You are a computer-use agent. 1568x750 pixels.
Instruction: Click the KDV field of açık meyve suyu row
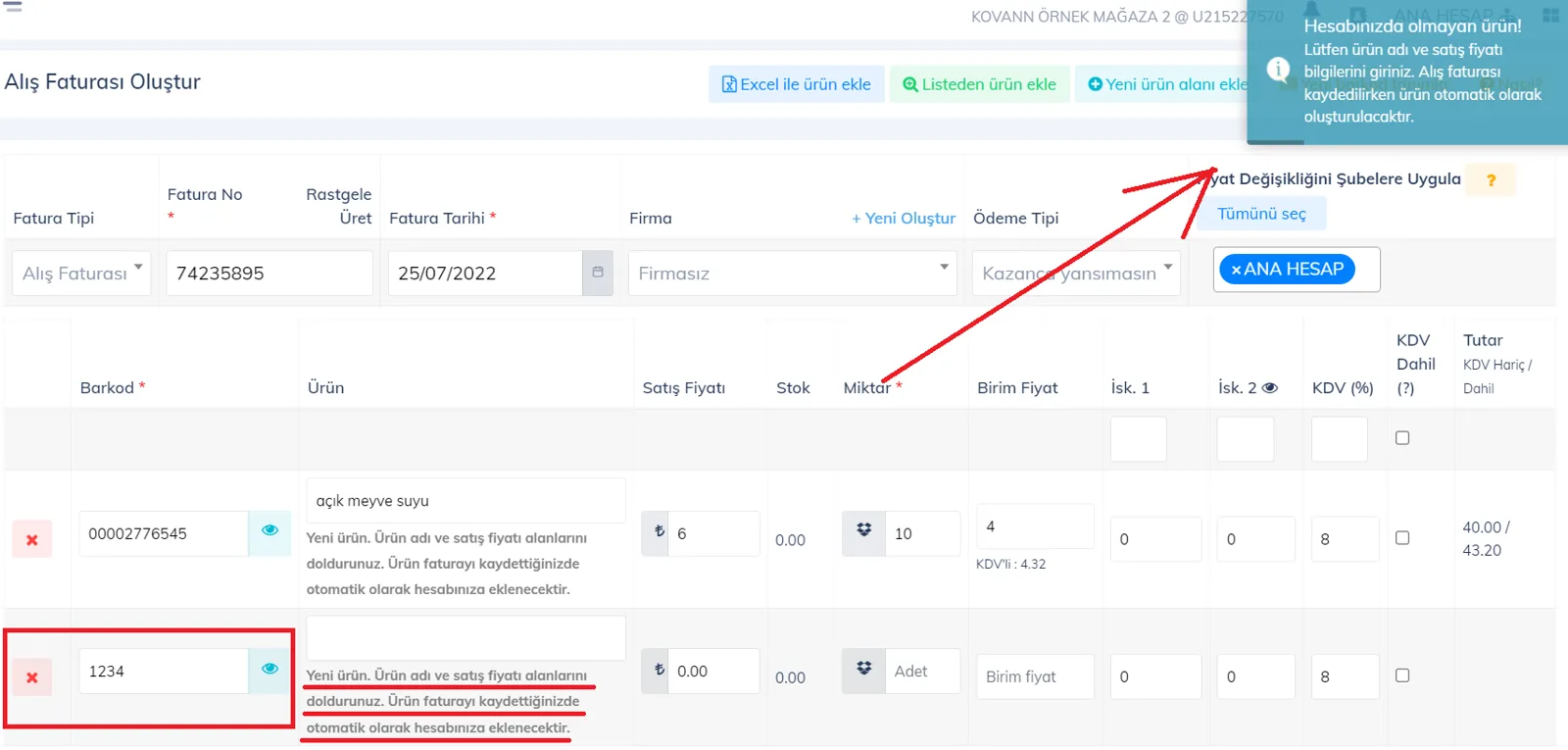pos(1345,539)
